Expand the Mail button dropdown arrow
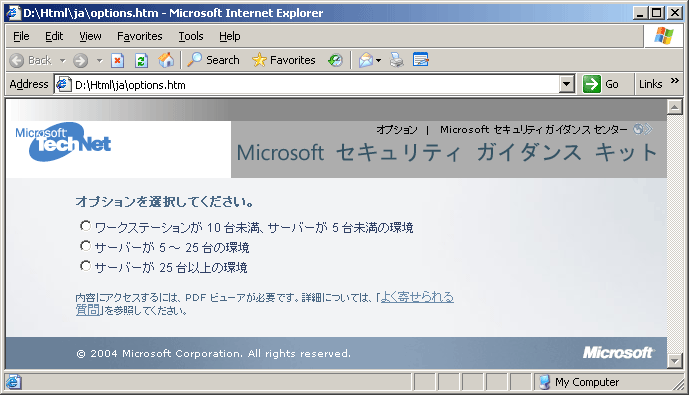The width and height of the screenshot is (689, 395). click(x=378, y=60)
